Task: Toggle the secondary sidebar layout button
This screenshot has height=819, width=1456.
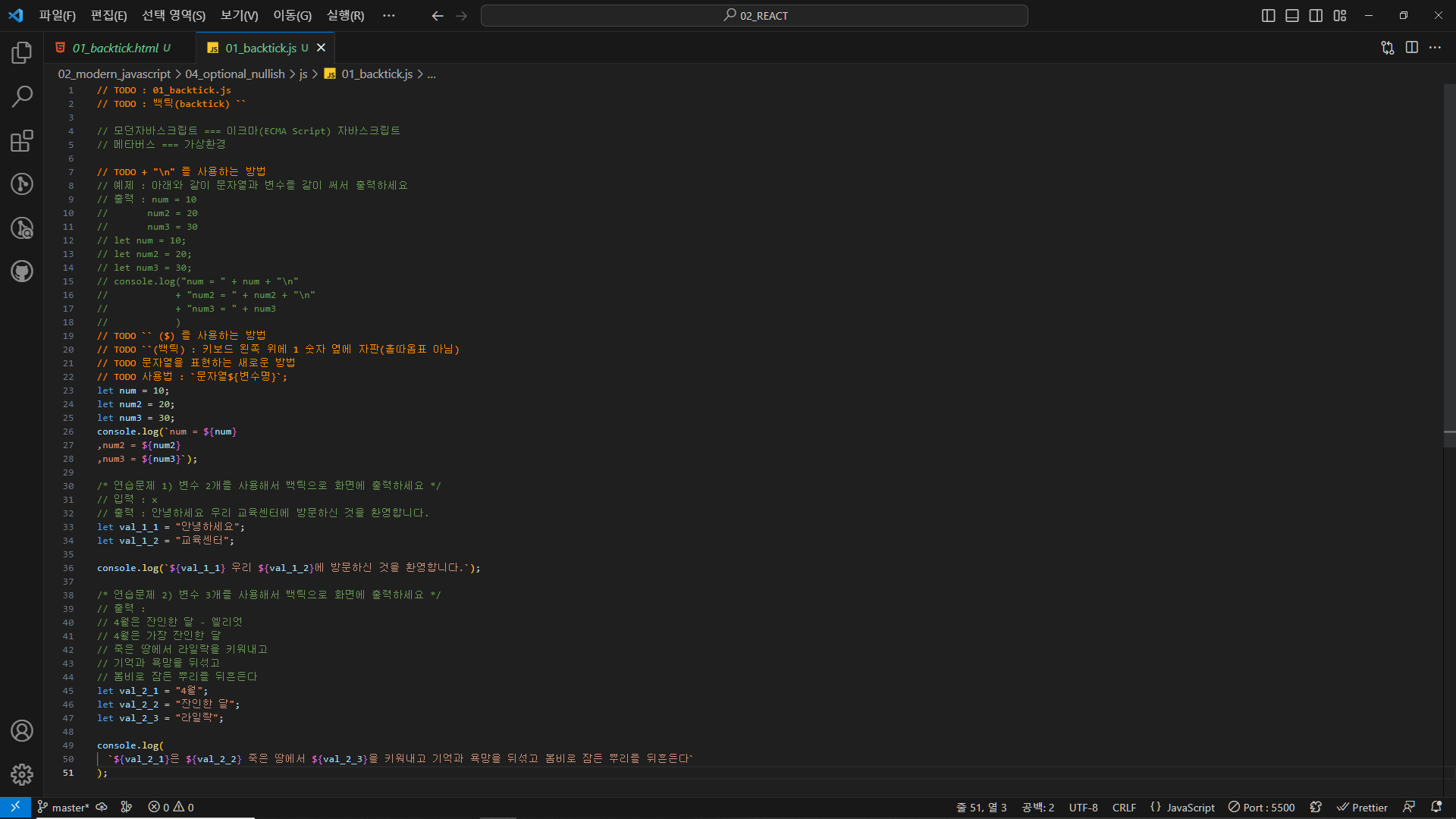Action: pos(1316,16)
